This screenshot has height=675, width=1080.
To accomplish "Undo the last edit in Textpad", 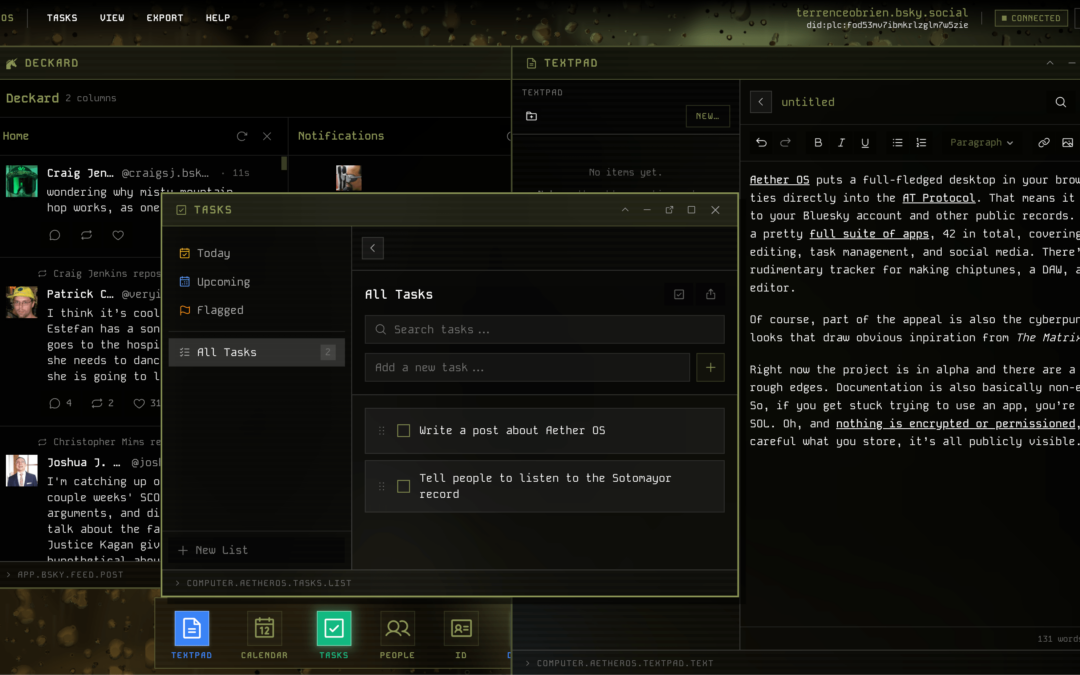I will [x=760, y=142].
